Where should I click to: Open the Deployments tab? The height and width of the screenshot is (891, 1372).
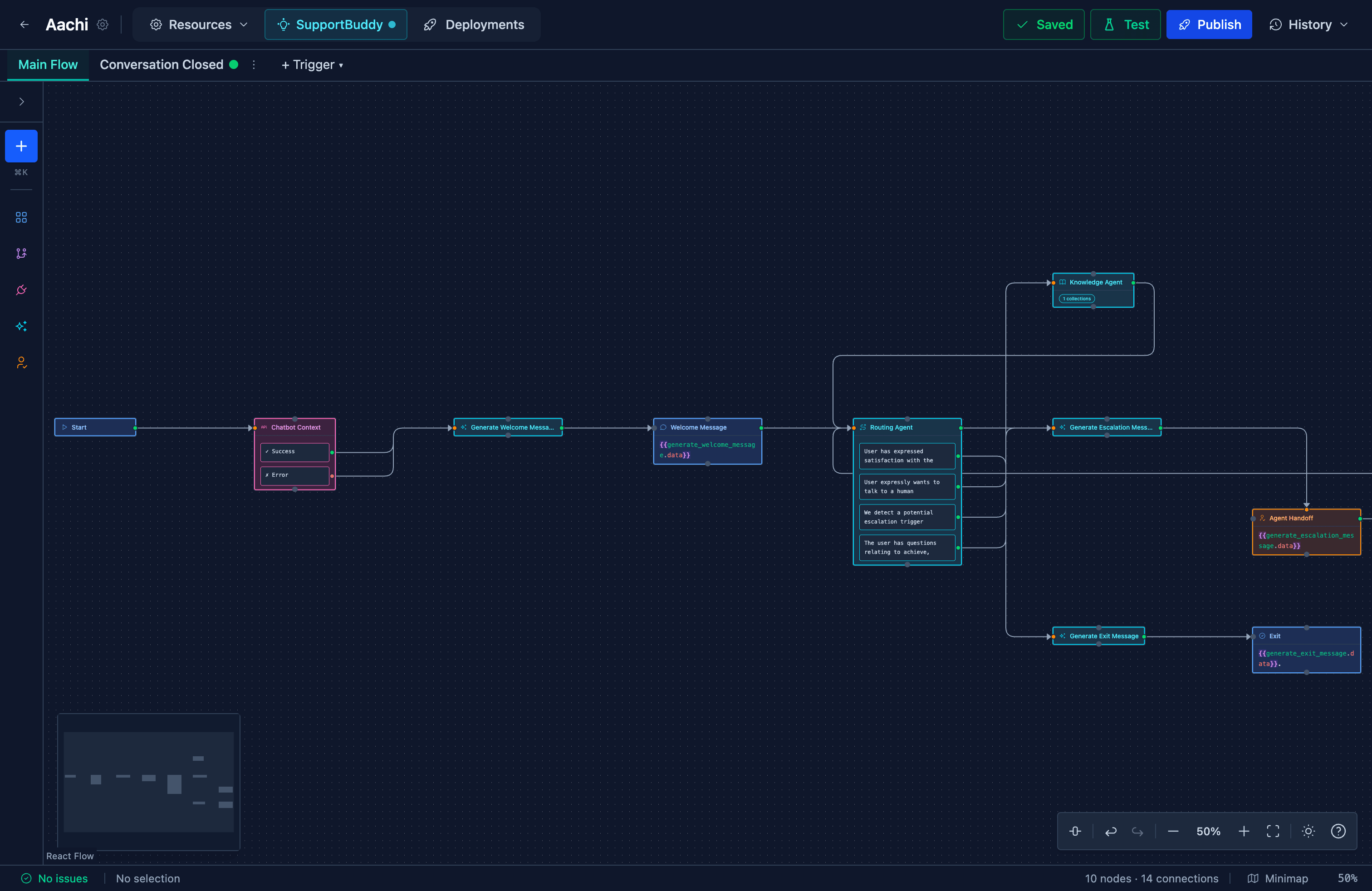pos(474,25)
